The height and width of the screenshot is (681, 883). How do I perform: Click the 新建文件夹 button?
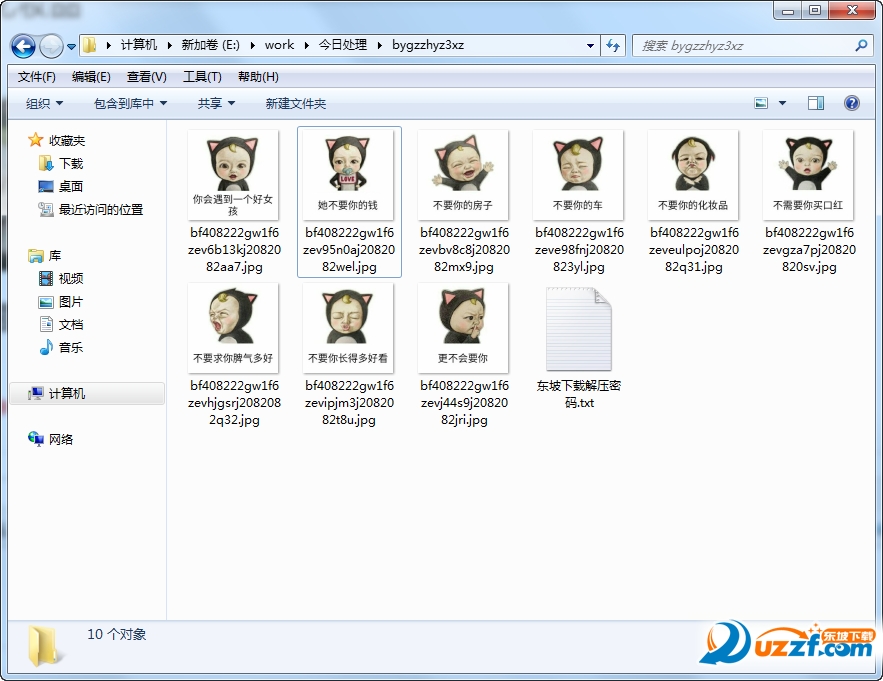point(296,104)
